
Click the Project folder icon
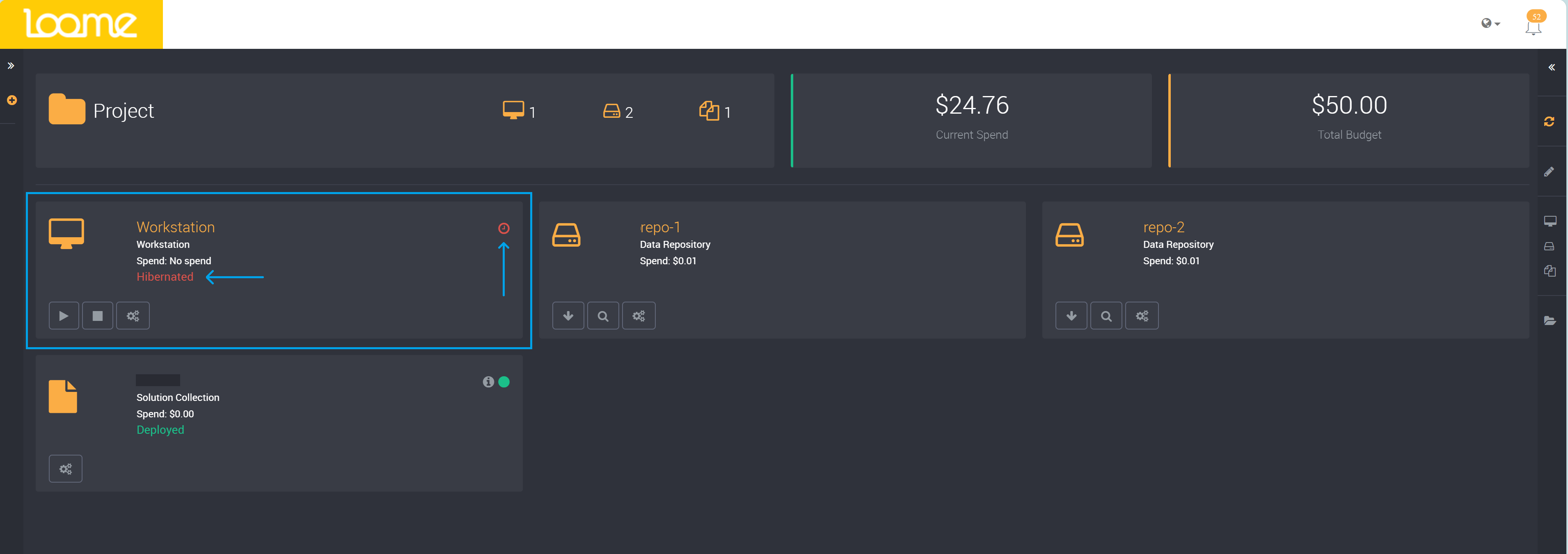pyautogui.click(x=67, y=109)
